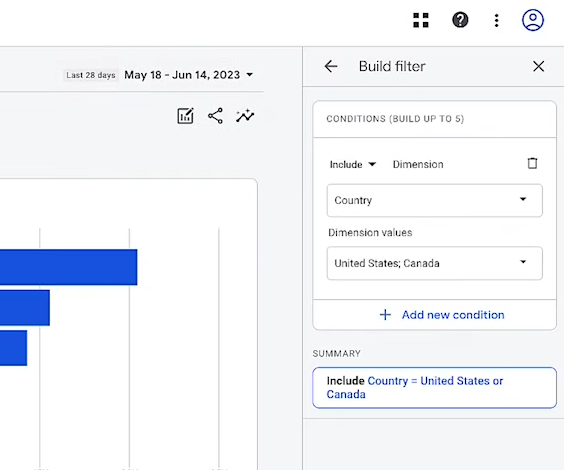Open the user account profile icon
Viewport: 564px width, 470px height.
click(533, 20)
